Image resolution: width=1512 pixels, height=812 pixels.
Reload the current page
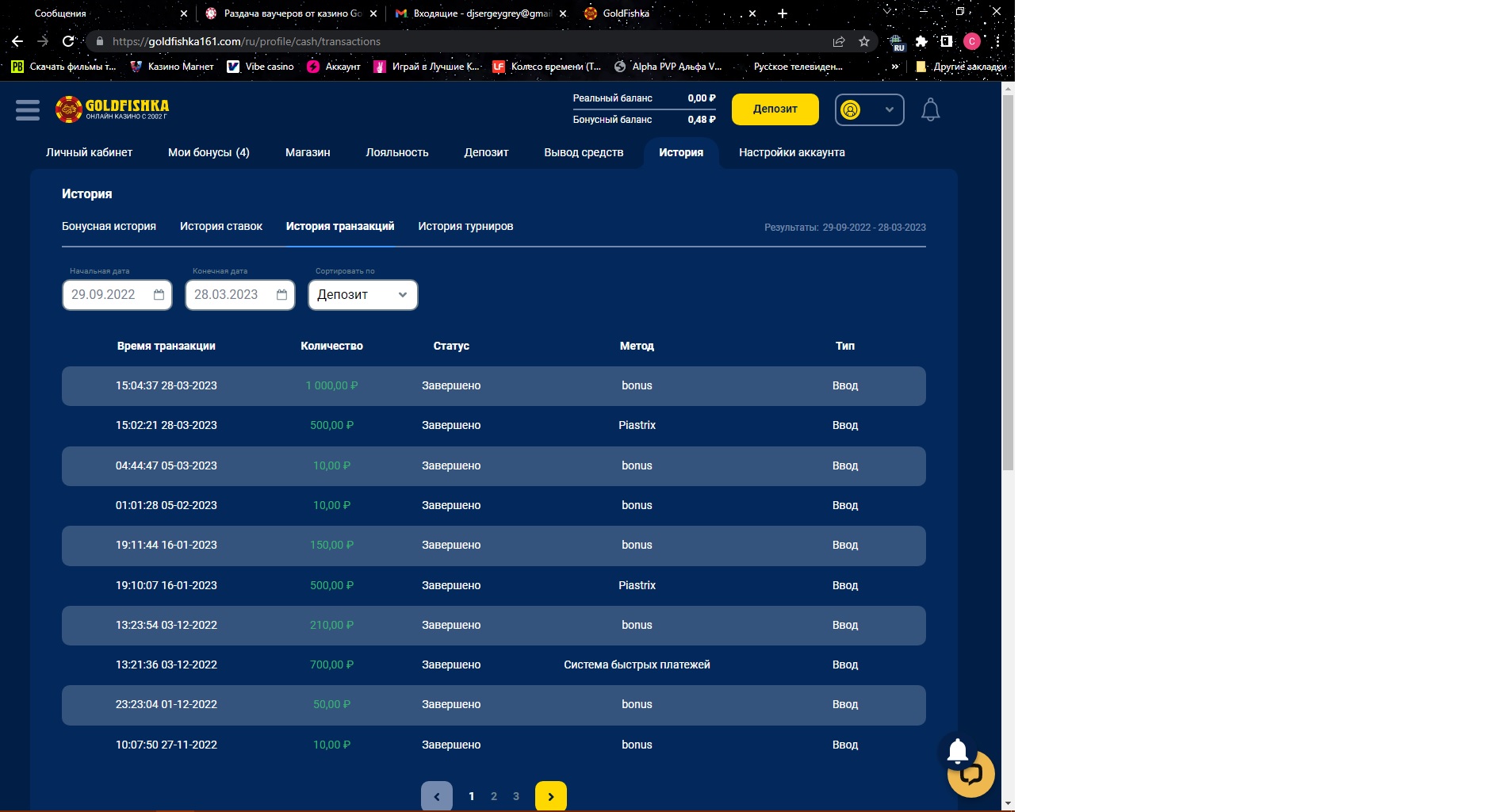point(68,41)
